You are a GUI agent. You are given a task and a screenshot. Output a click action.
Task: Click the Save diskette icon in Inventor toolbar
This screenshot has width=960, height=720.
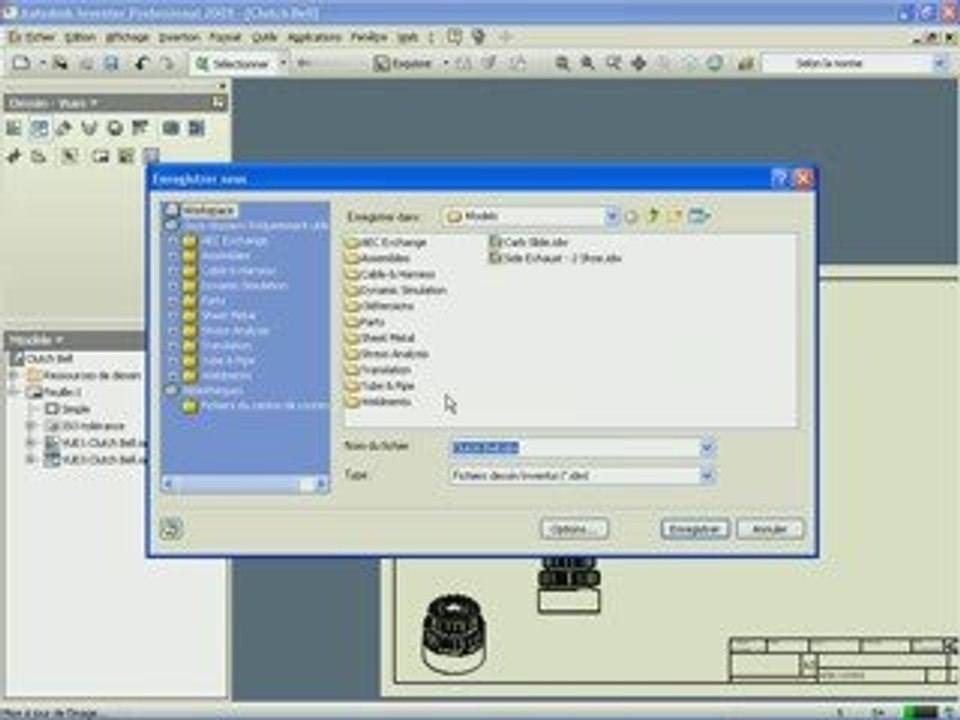coord(111,63)
